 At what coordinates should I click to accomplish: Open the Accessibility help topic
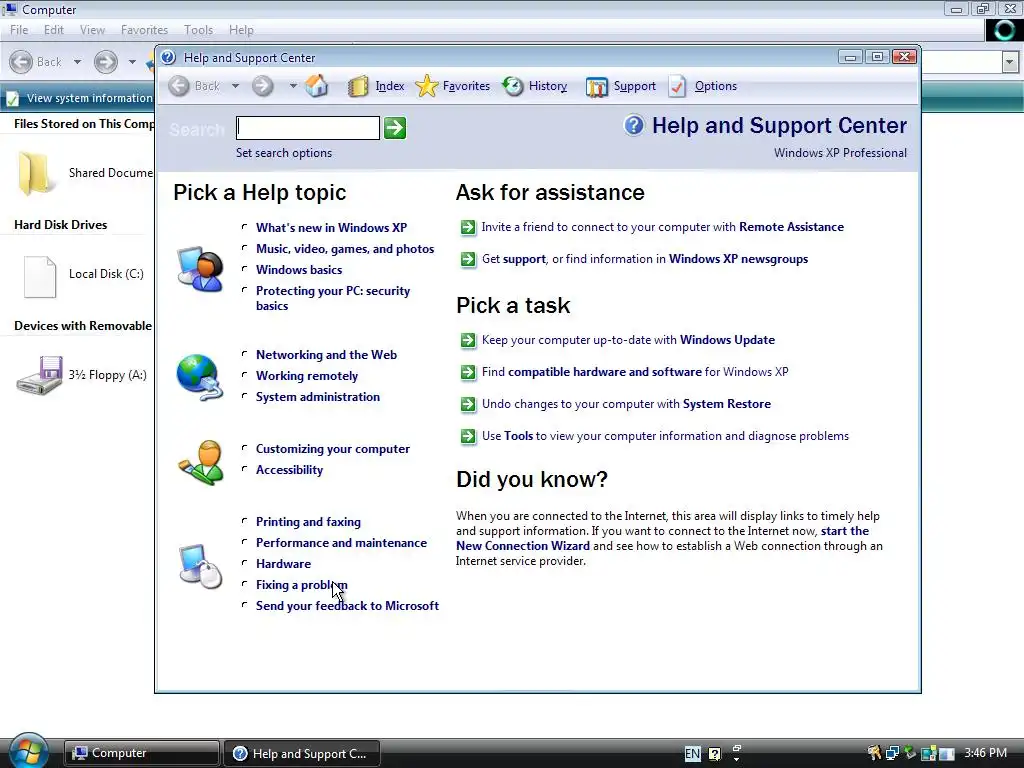[289, 470]
